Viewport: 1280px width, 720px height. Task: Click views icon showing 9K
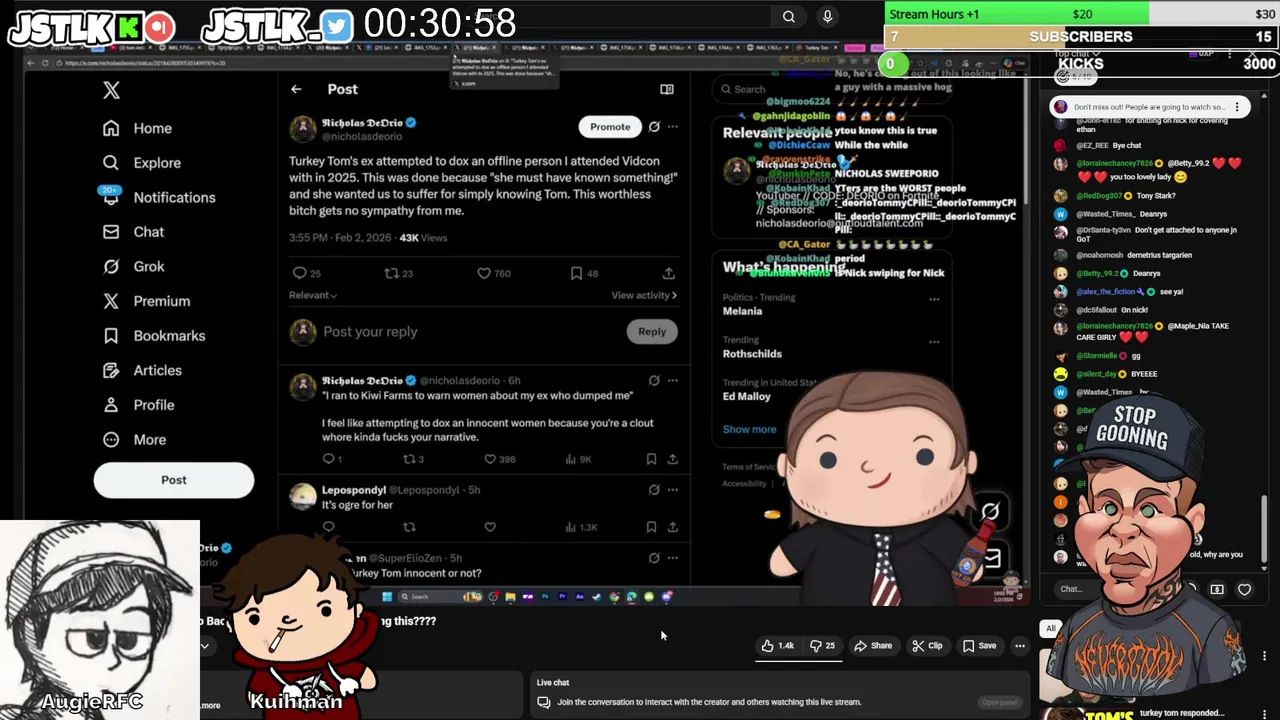(x=571, y=459)
